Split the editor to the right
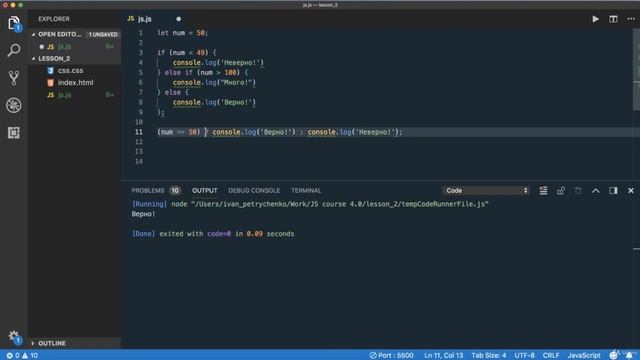640x360 pixels. [x=613, y=19]
